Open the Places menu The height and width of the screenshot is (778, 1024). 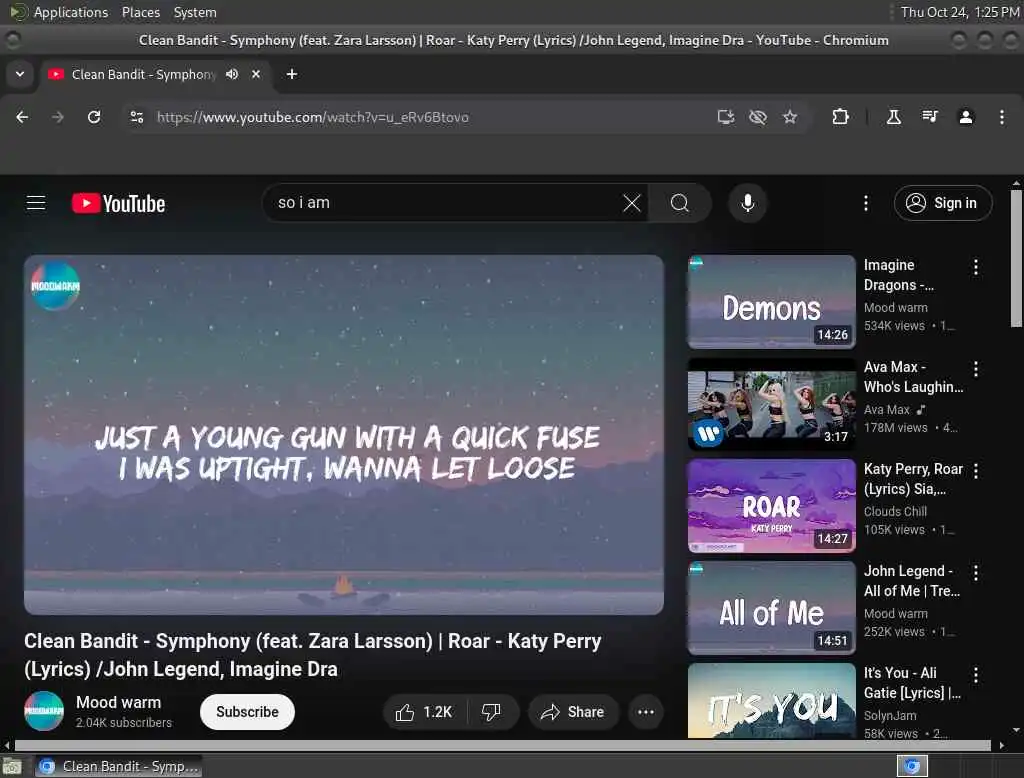(141, 12)
